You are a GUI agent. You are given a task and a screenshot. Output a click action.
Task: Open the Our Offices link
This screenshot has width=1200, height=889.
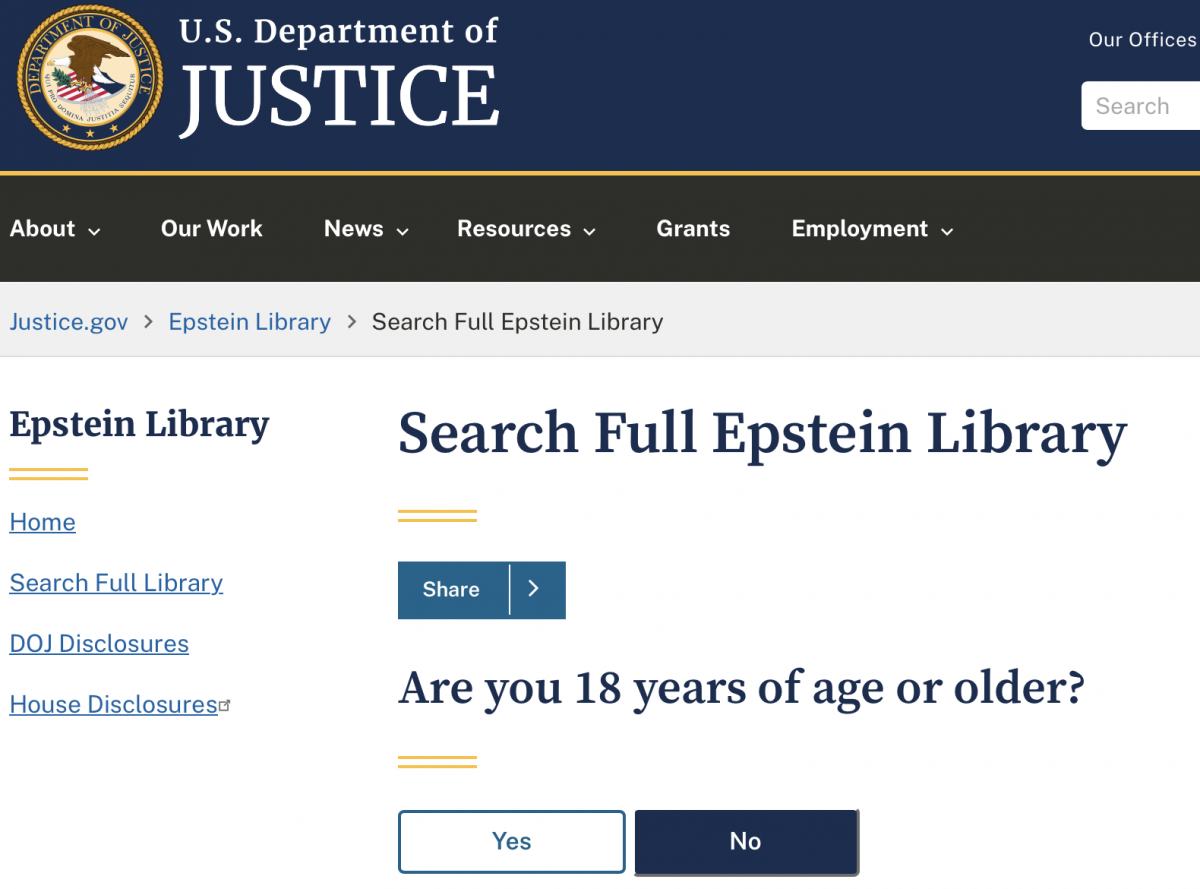pos(1142,40)
